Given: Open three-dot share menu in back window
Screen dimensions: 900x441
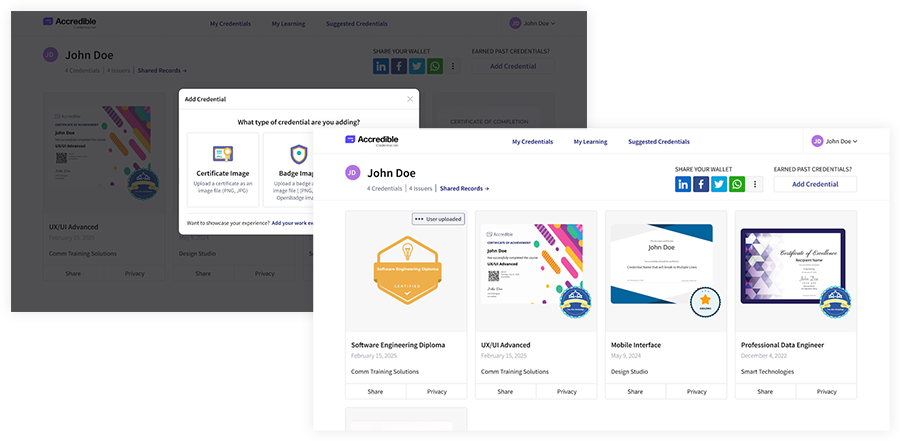Looking at the screenshot, I should [x=453, y=66].
